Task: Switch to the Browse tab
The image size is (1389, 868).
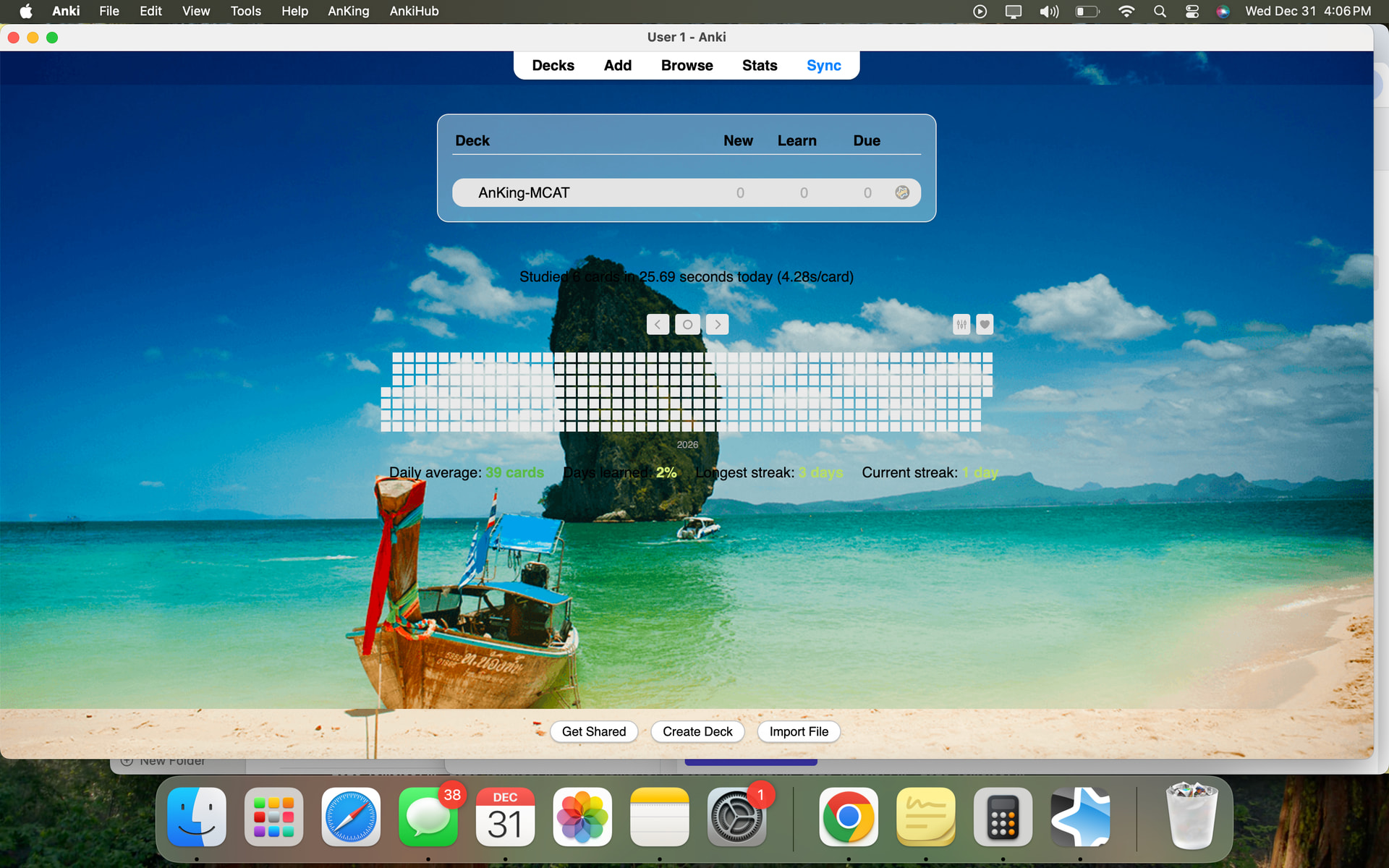Action: tap(687, 65)
